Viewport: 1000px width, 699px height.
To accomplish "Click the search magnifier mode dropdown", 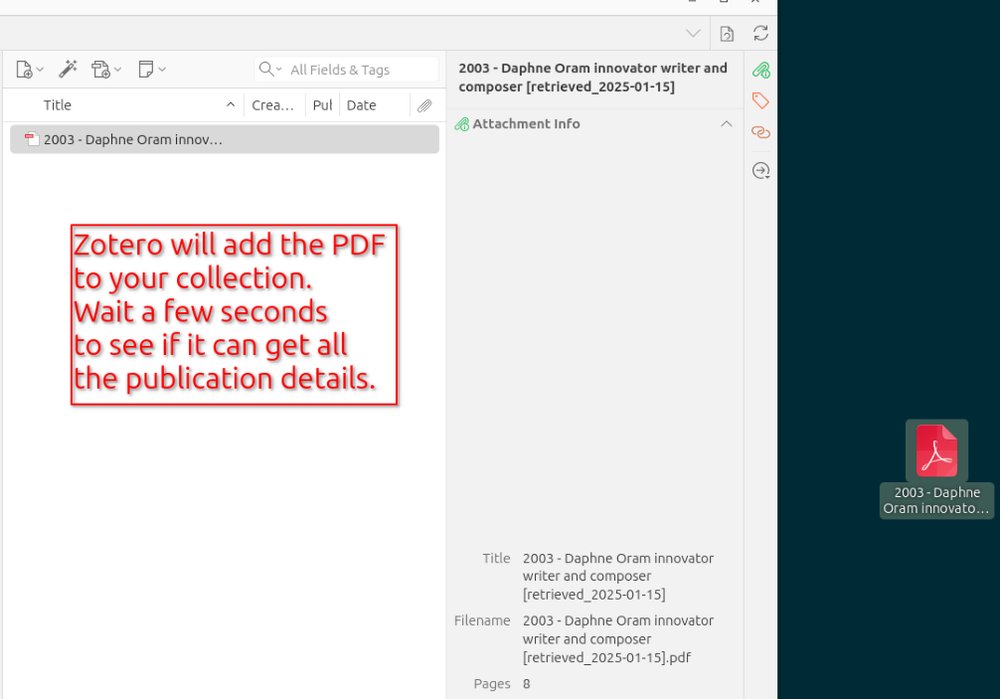I will point(270,69).
